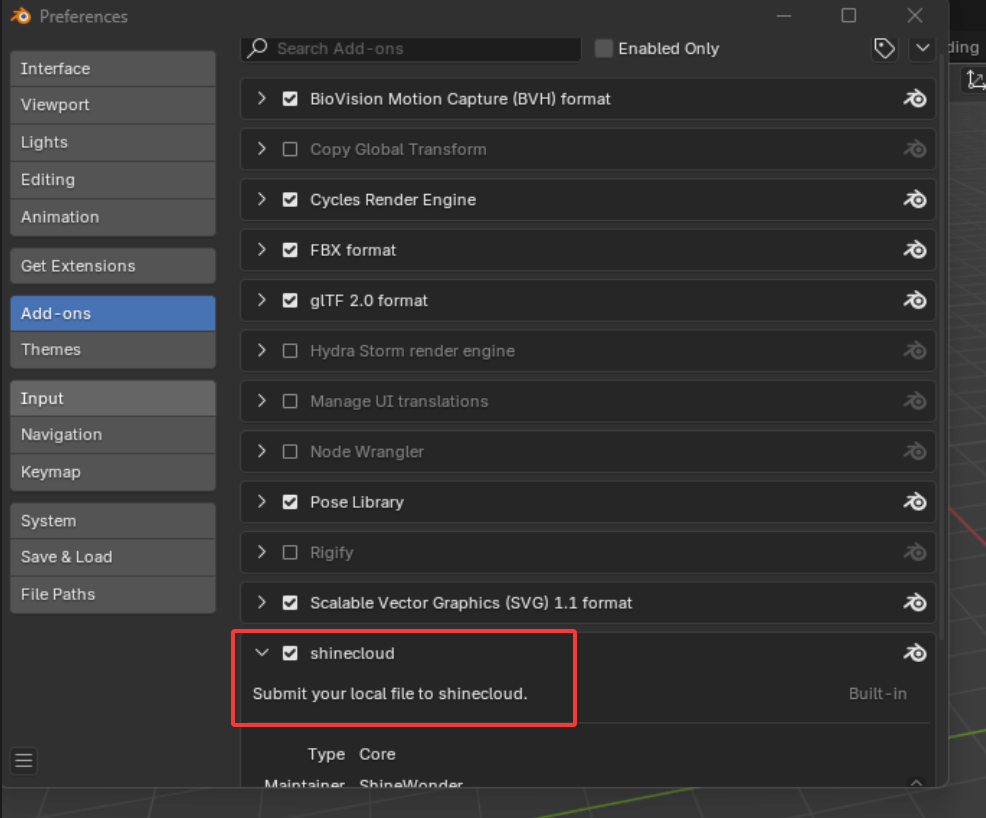
Task: Click the FBX format extension web icon
Action: pos(915,250)
